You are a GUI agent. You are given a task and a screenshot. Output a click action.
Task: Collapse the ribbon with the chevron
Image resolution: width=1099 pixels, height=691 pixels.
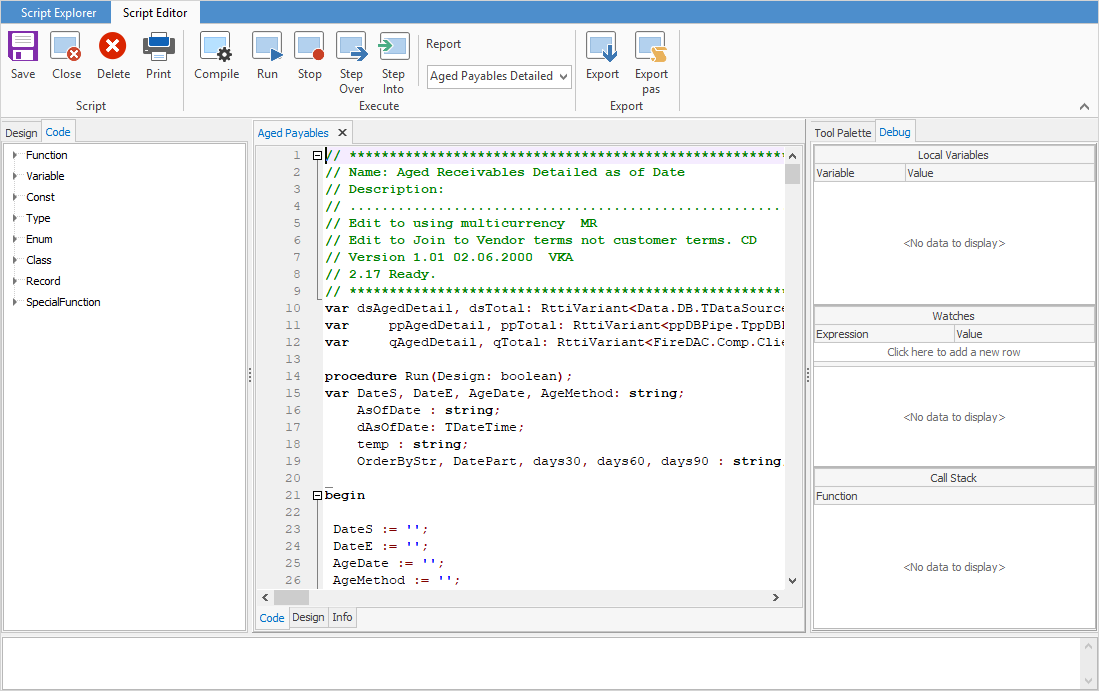[1084, 106]
